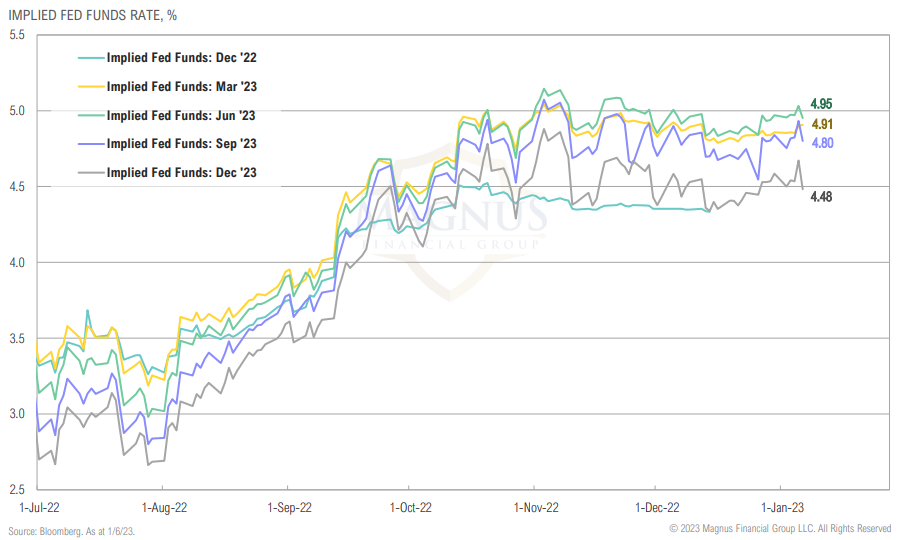Screen dimensions: 899x540
Task: Select the 'Implied Fed Funds: Jun '23' legend label
Action: (181, 115)
